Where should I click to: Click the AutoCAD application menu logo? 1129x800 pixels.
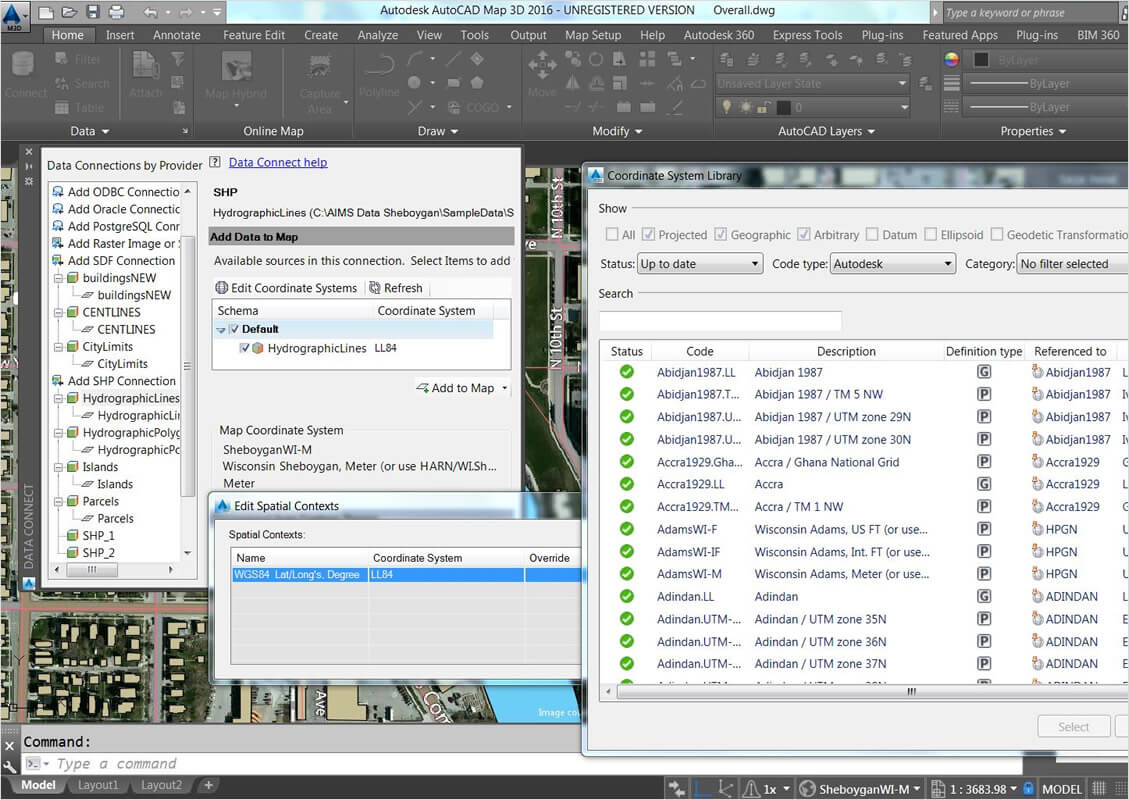point(15,17)
